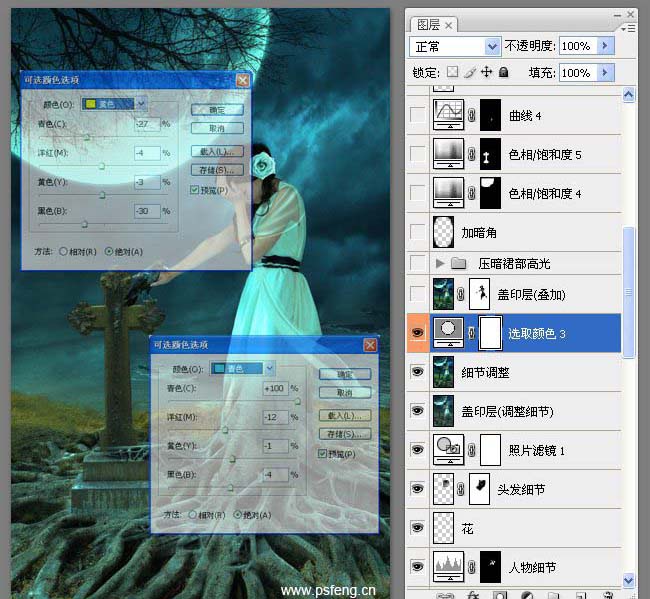This screenshot has width=650, height=599.
Task: Click 载入(L)... in the upper dialog
Action: [217, 151]
